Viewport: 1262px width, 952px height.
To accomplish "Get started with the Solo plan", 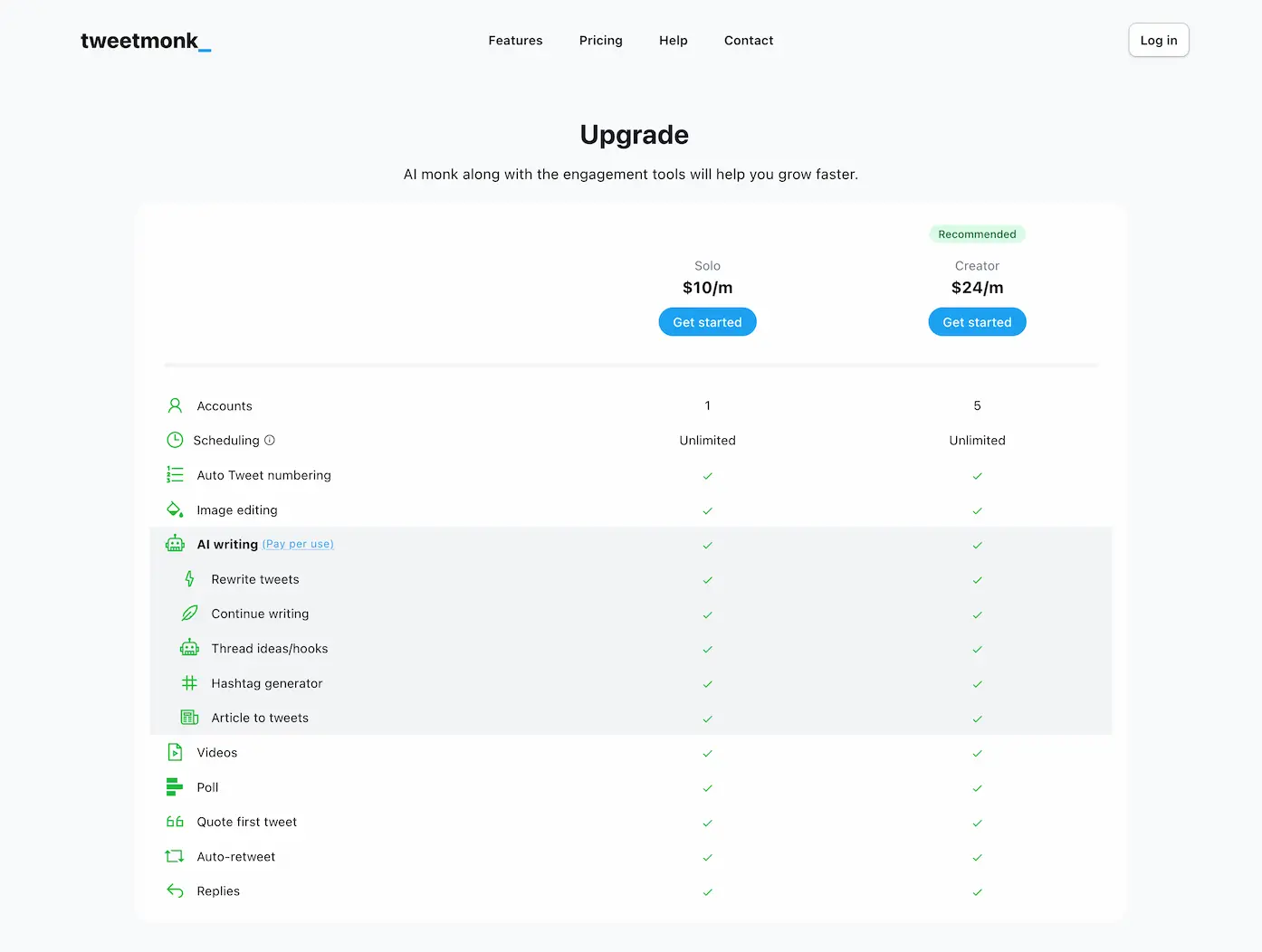I will click(x=707, y=322).
